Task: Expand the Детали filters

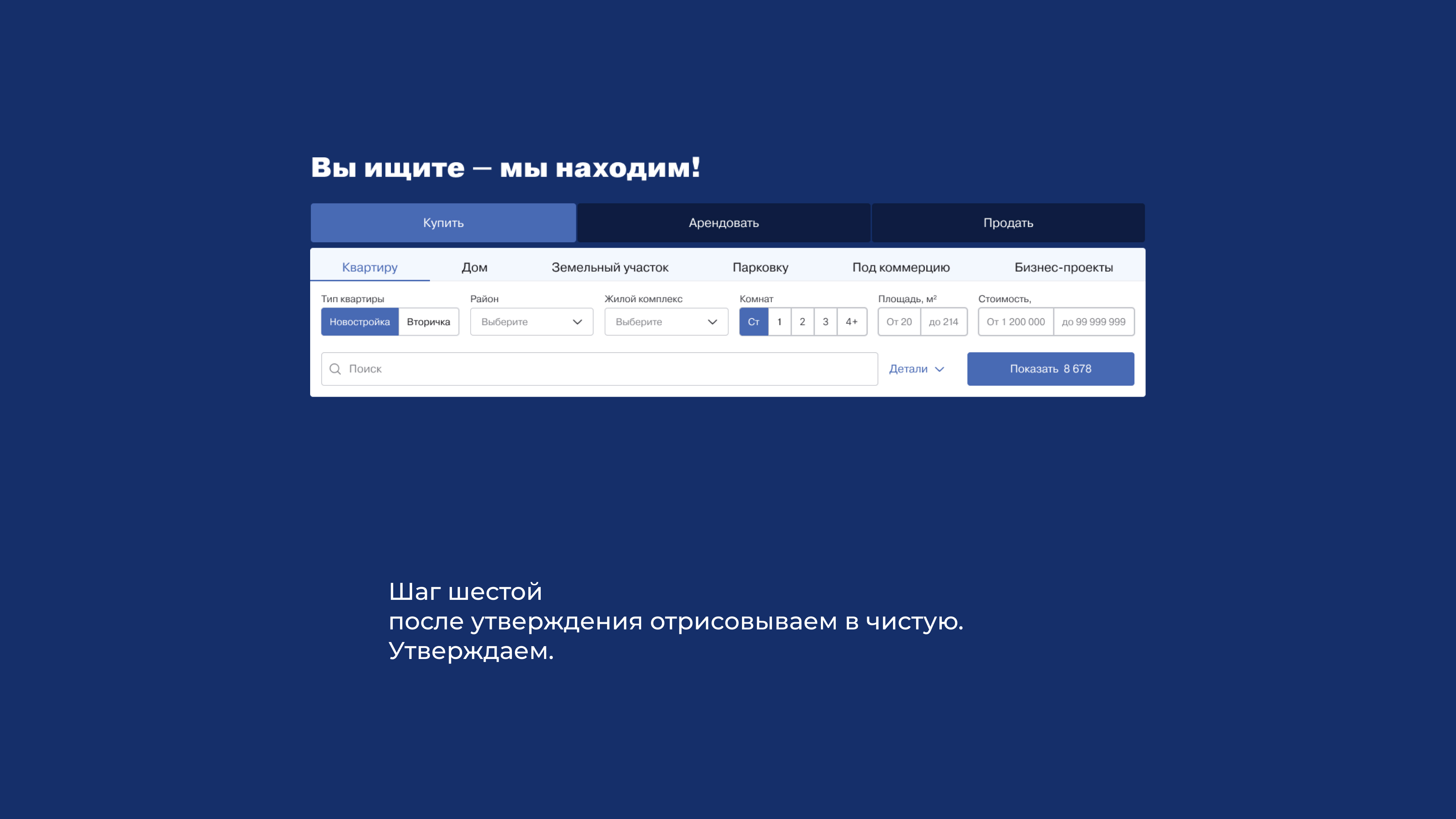Action: pos(916,369)
